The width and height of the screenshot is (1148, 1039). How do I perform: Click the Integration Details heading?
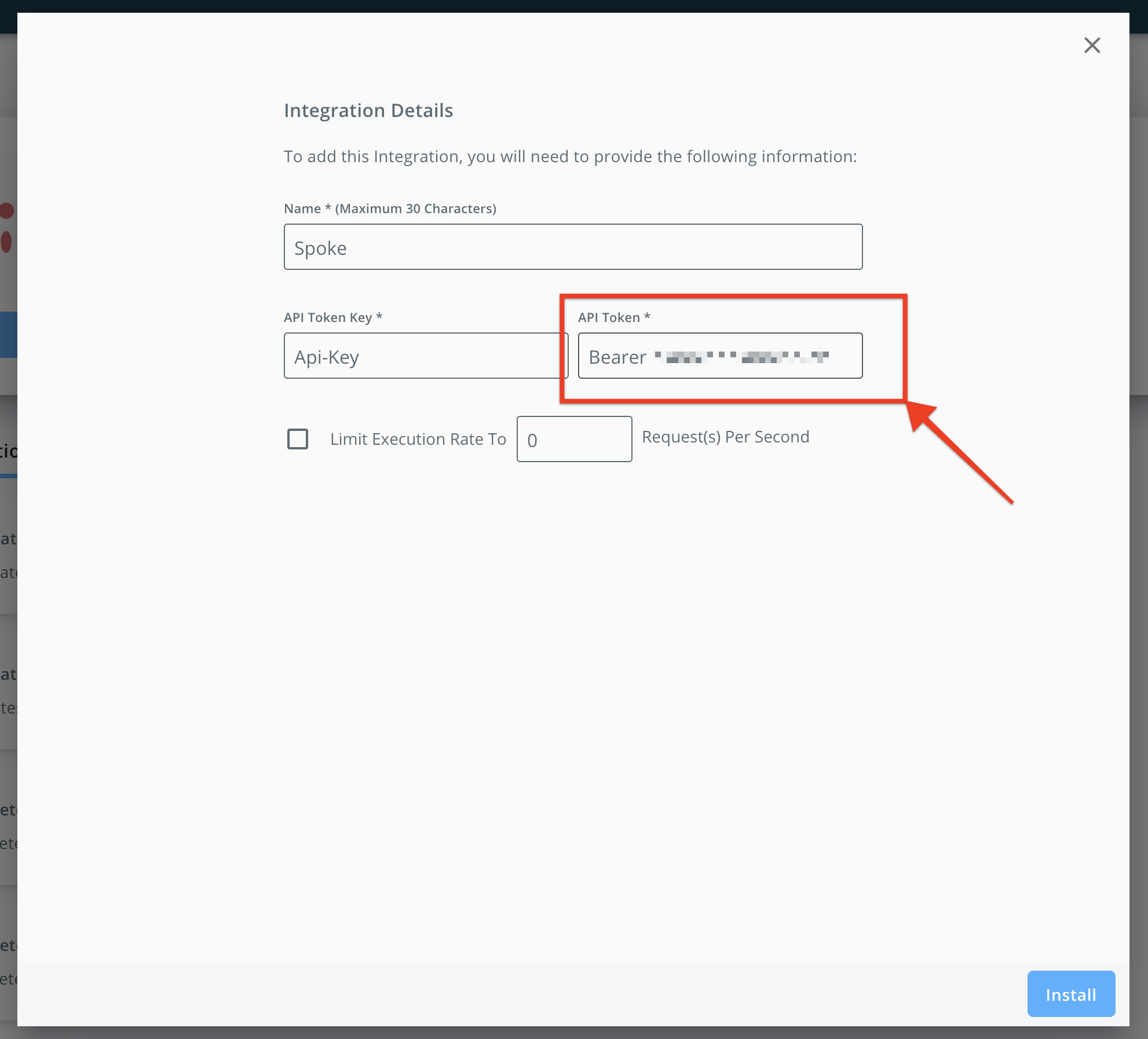click(x=368, y=110)
